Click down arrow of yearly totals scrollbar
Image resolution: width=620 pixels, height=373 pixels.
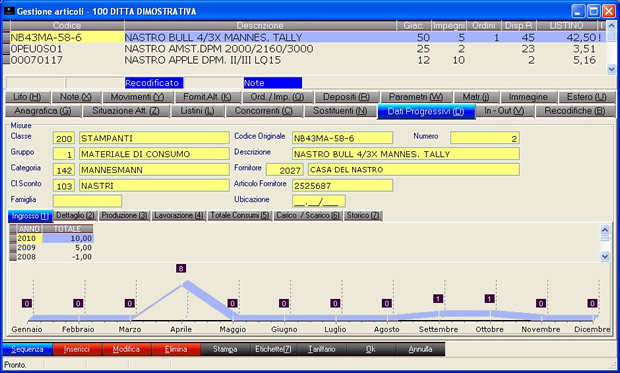click(605, 257)
